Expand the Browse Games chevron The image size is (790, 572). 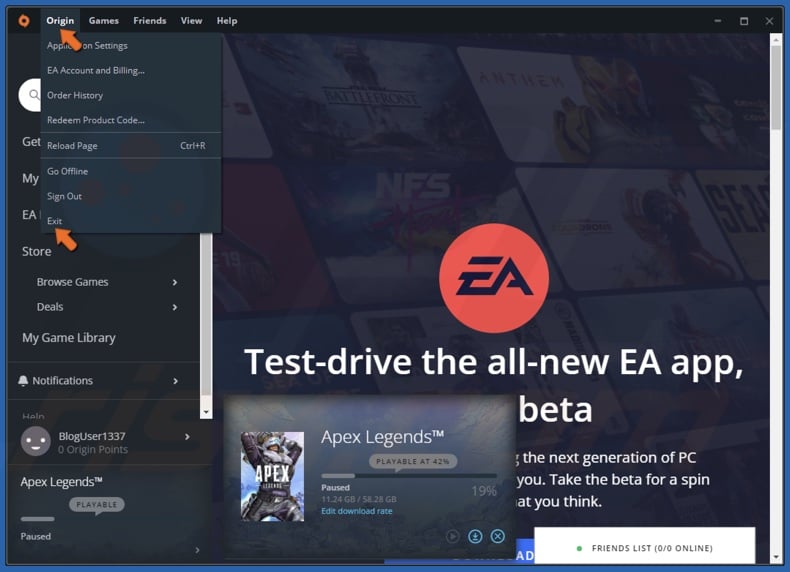[175, 282]
